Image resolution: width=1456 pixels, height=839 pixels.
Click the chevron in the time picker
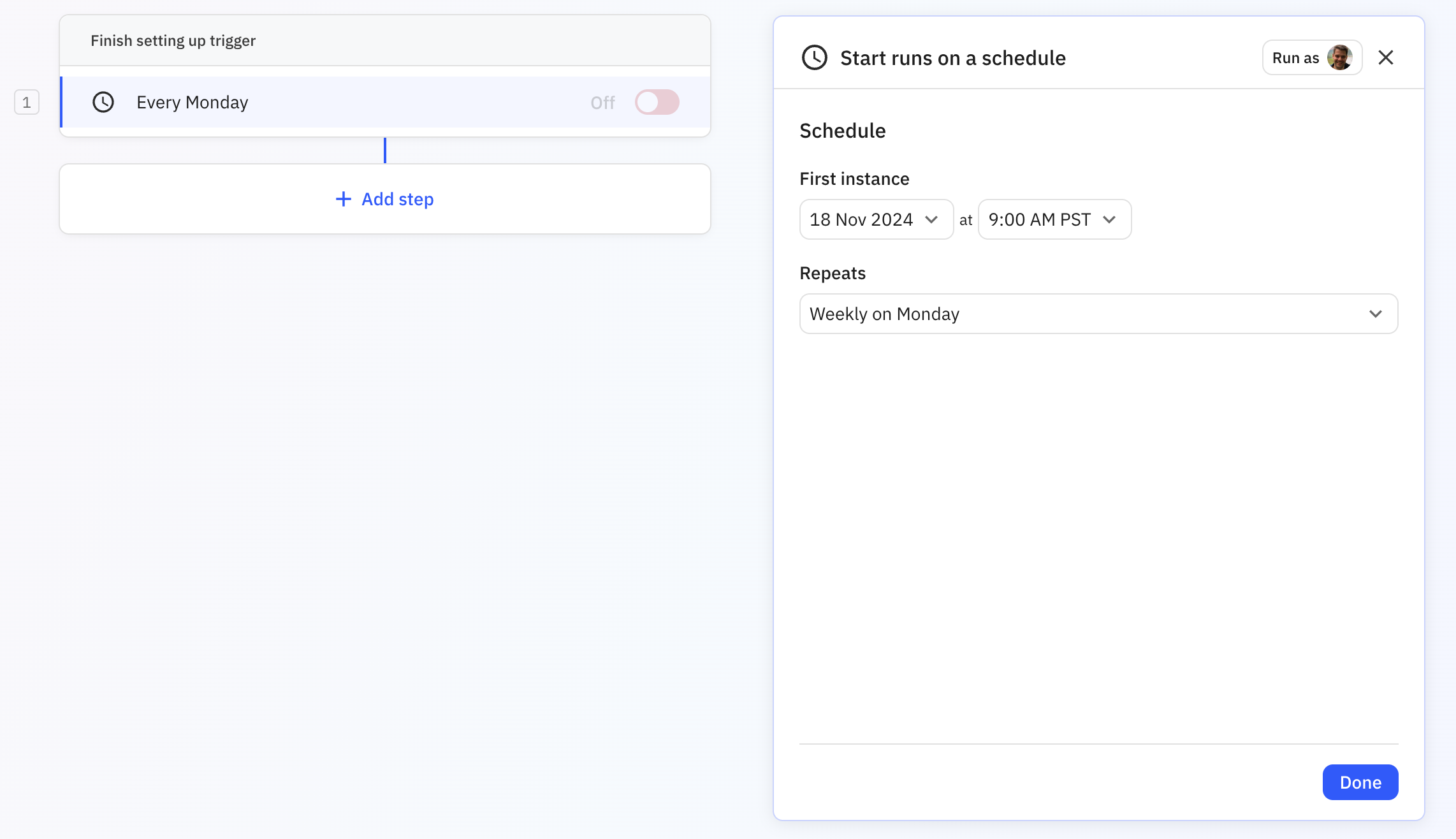coord(1109,220)
